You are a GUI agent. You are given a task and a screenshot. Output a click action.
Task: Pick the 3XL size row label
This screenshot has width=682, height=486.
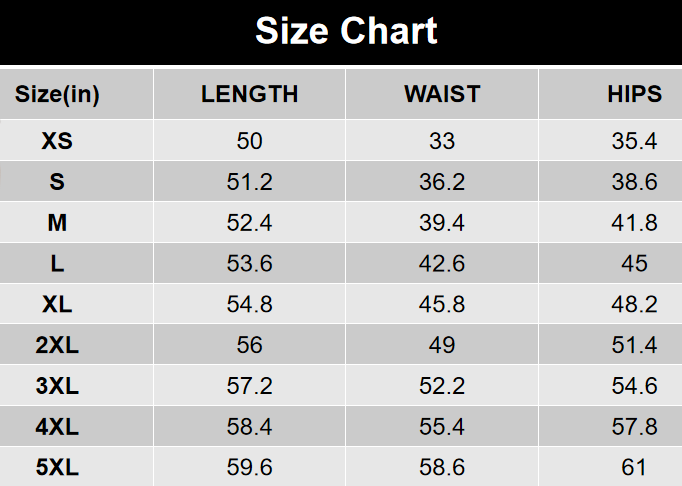click(x=57, y=386)
